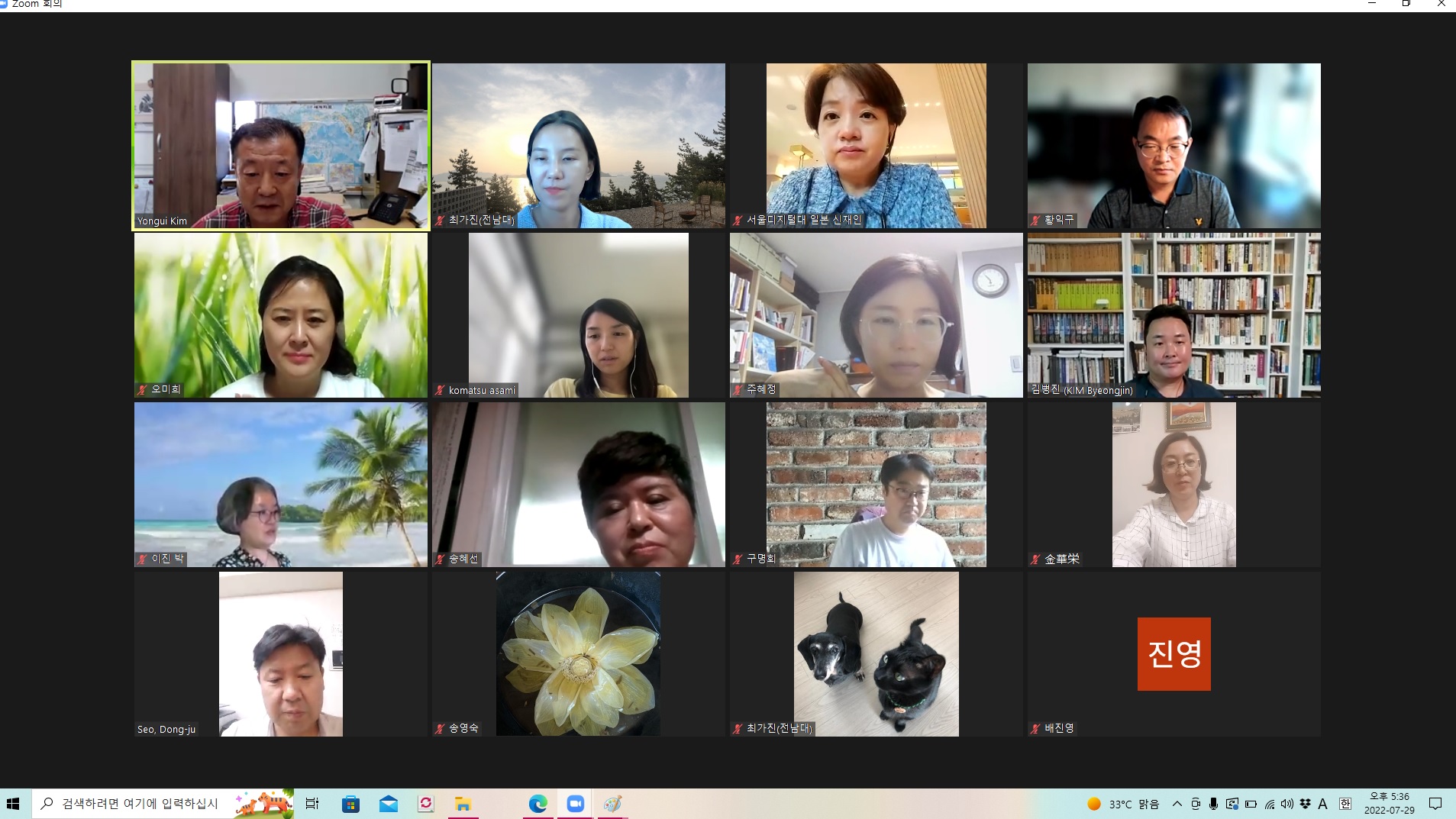This screenshot has height=819, width=1456.
Task: Select Yongui Kim's video tile
Action: coord(281,145)
